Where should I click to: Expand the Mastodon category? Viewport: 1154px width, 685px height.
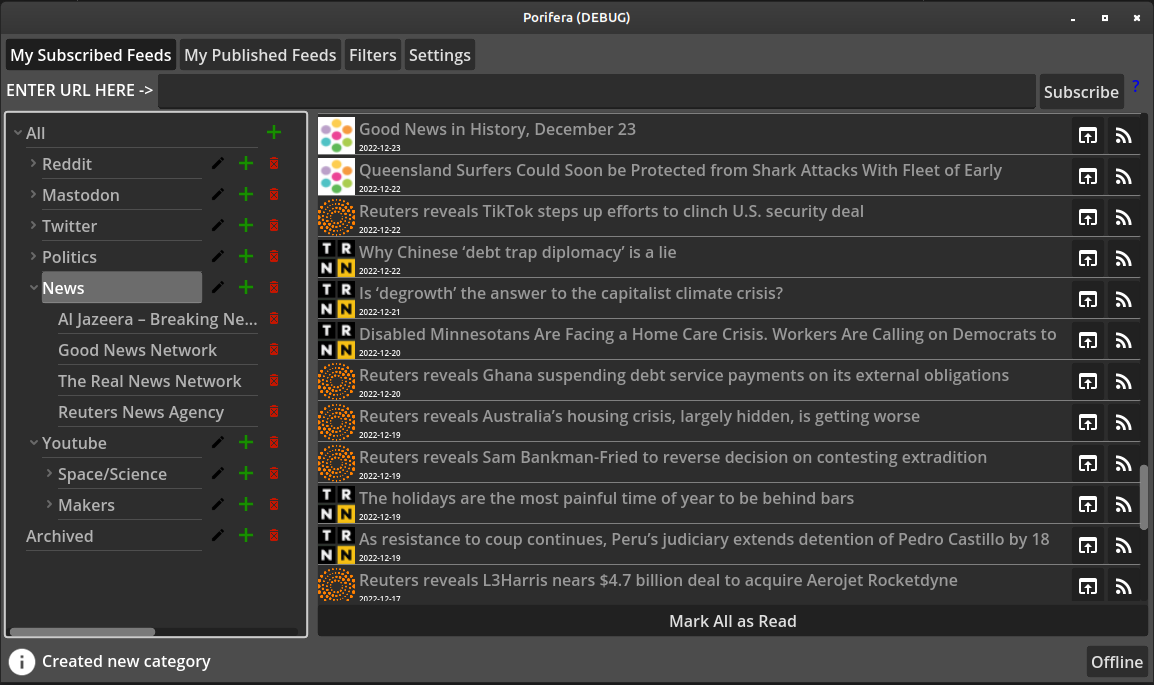(x=33, y=194)
